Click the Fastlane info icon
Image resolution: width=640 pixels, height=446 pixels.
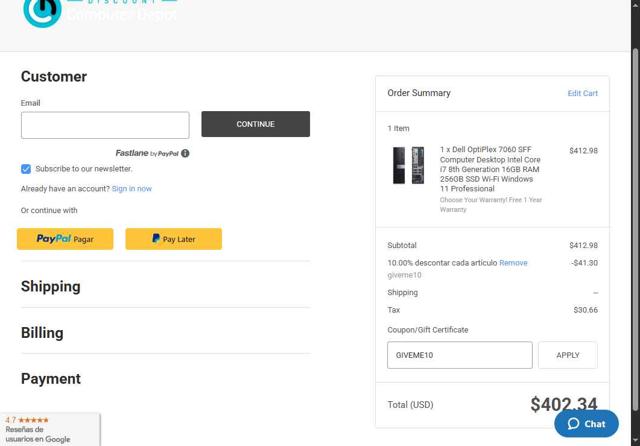[186, 153]
